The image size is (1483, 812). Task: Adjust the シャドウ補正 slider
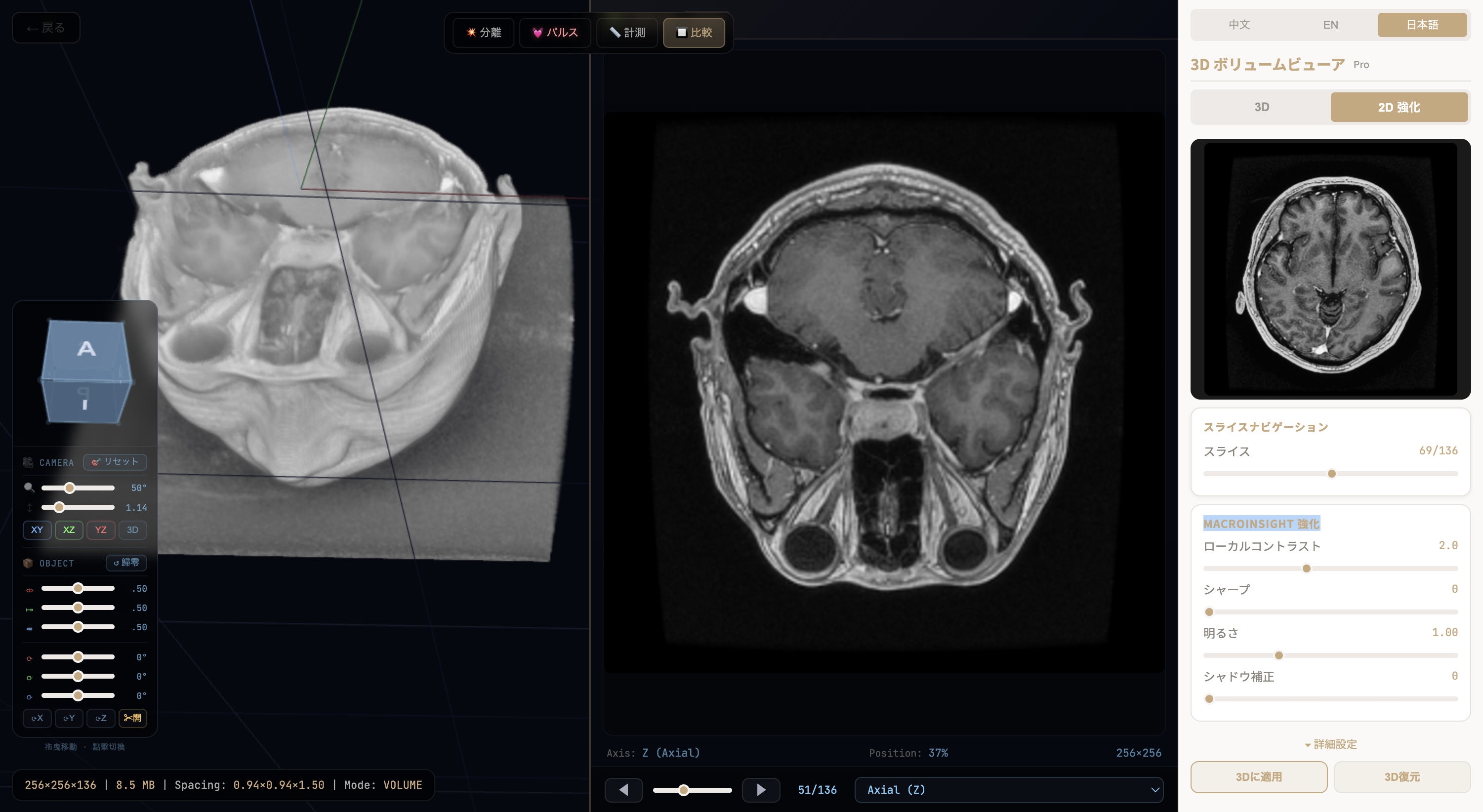pyautogui.click(x=1330, y=698)
